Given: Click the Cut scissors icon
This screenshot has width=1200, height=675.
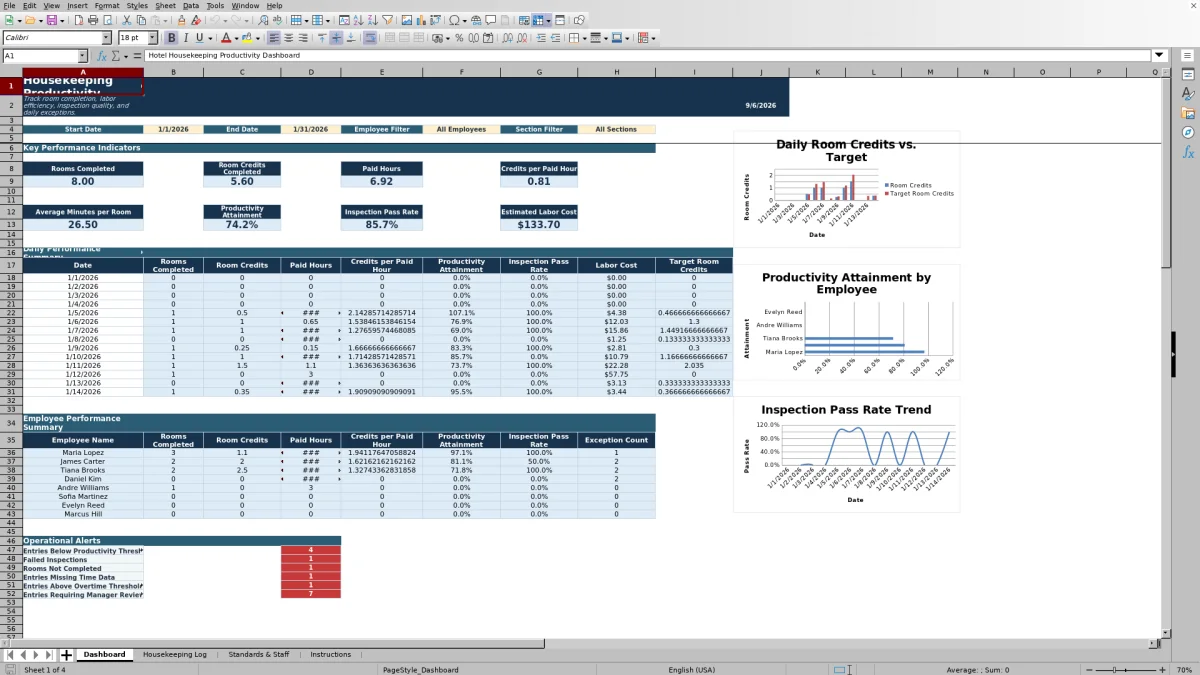Looking at the screenshot, I should (126, 20).
